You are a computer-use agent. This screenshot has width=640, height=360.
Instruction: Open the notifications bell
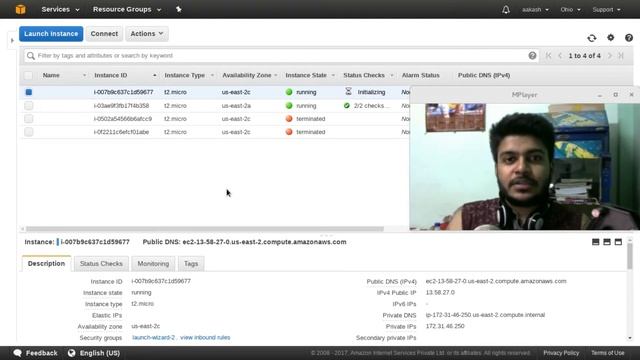(x=506, y=9)
